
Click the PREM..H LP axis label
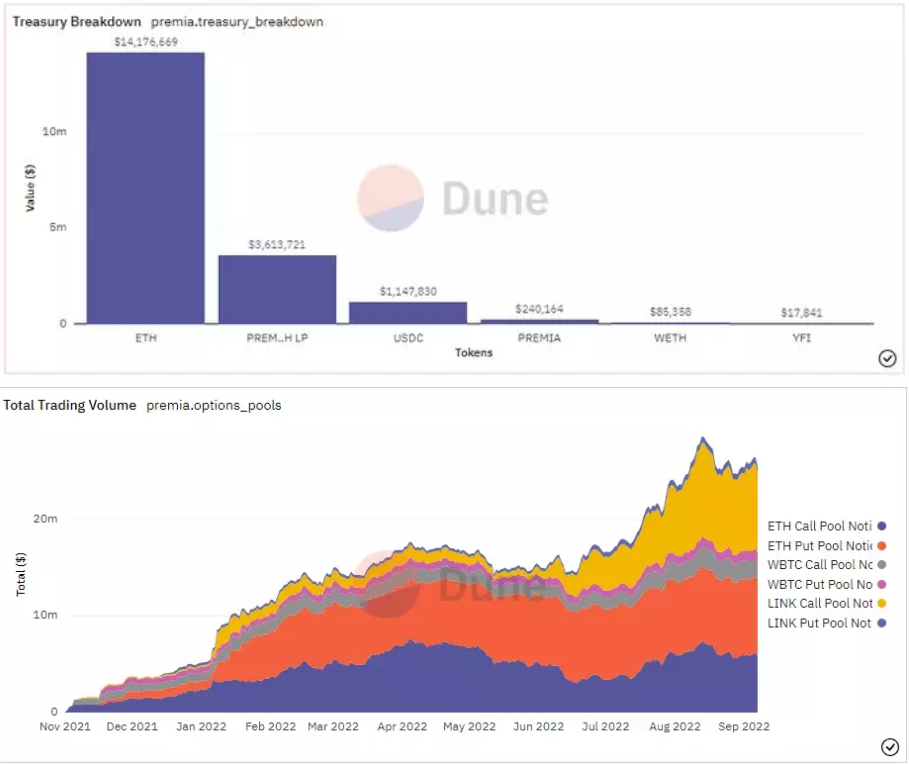click(x=277, y=338)
